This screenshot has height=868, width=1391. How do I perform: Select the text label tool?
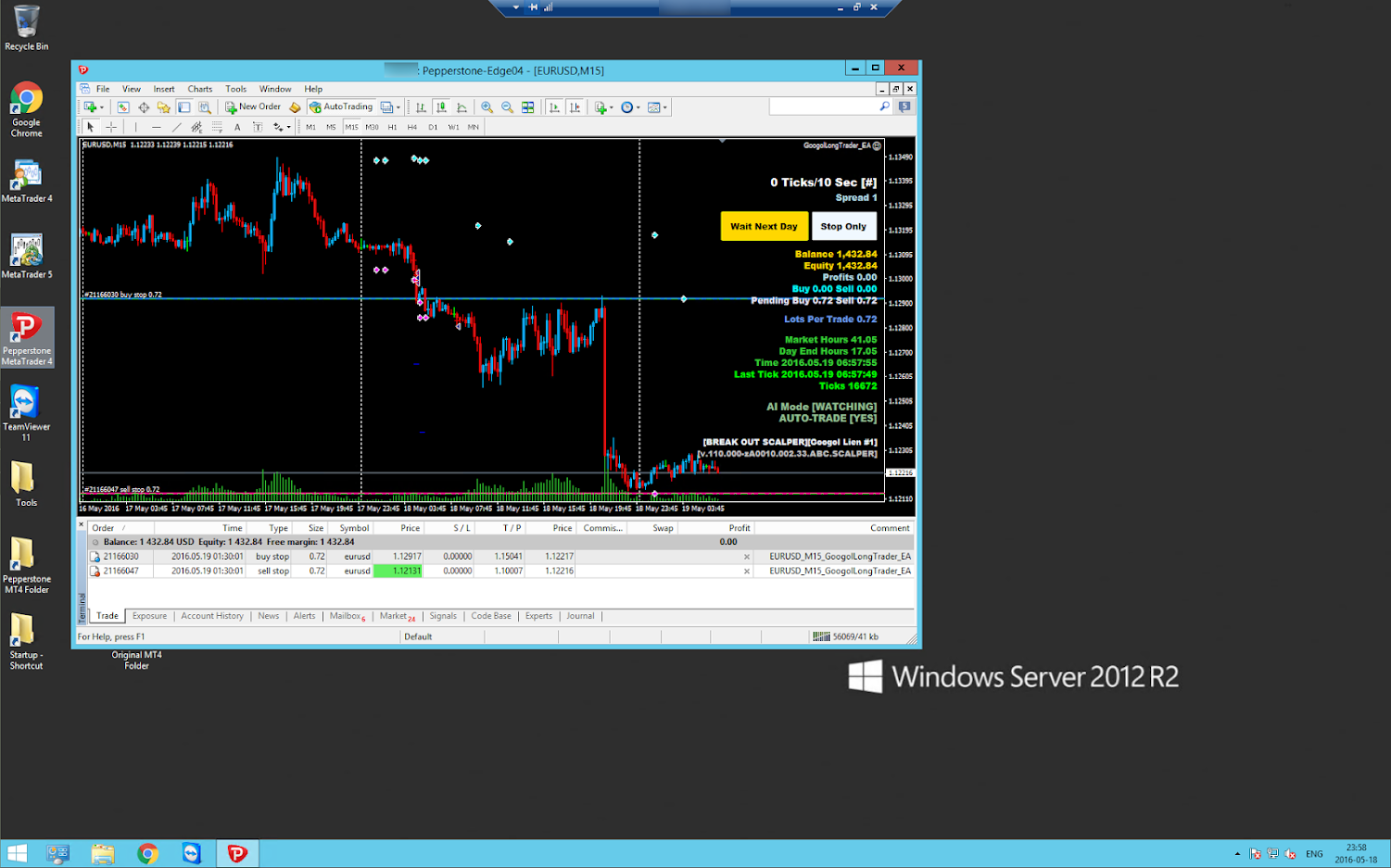click(258, 127)
